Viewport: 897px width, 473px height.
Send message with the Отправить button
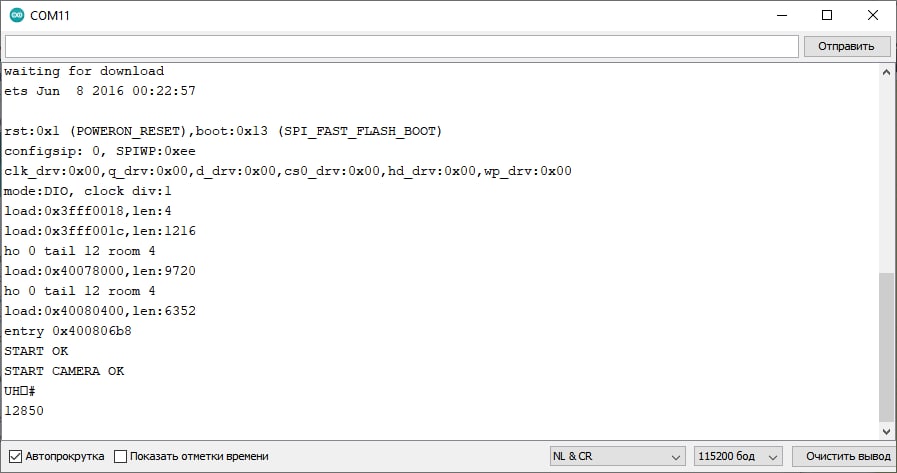click(x=846, y=46)
